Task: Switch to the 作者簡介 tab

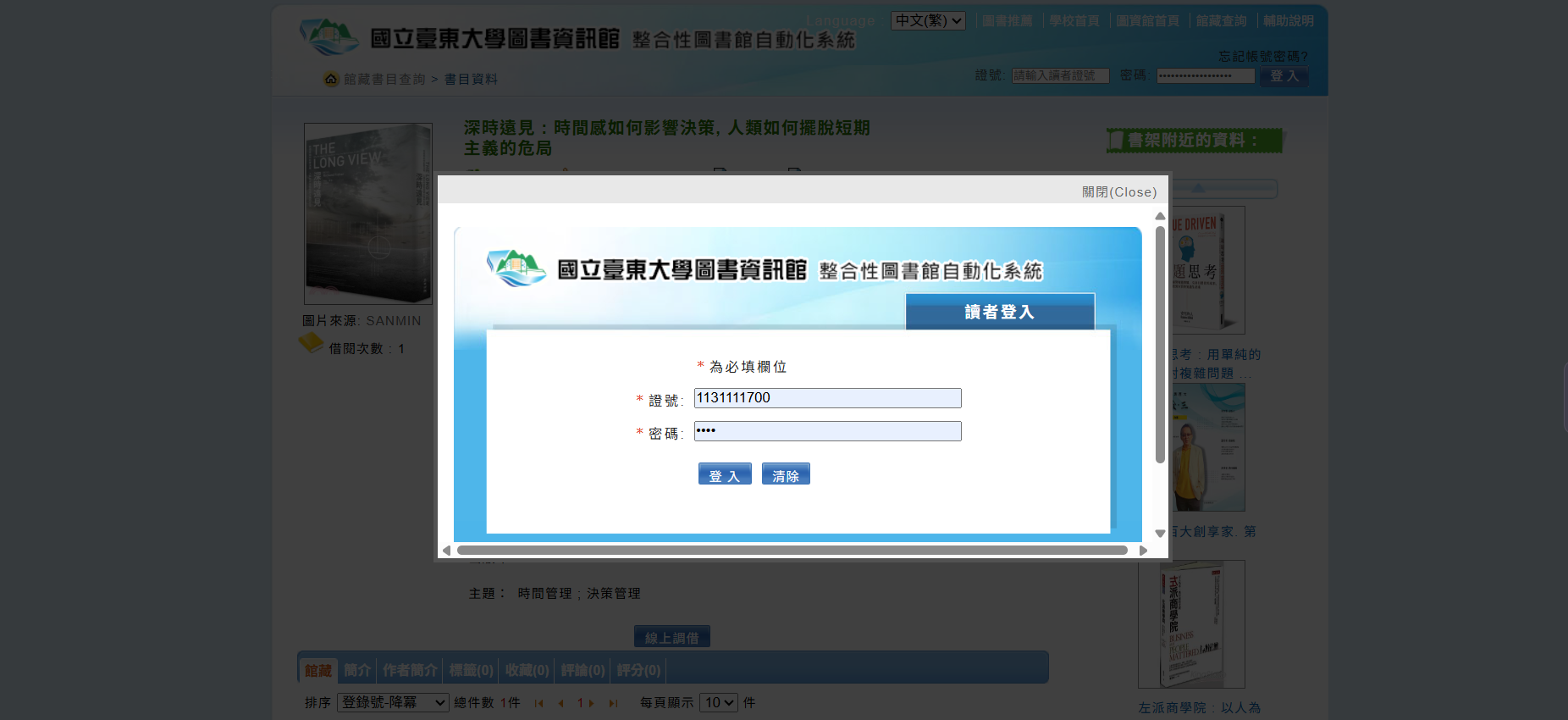Action: [x=410, y=670]
